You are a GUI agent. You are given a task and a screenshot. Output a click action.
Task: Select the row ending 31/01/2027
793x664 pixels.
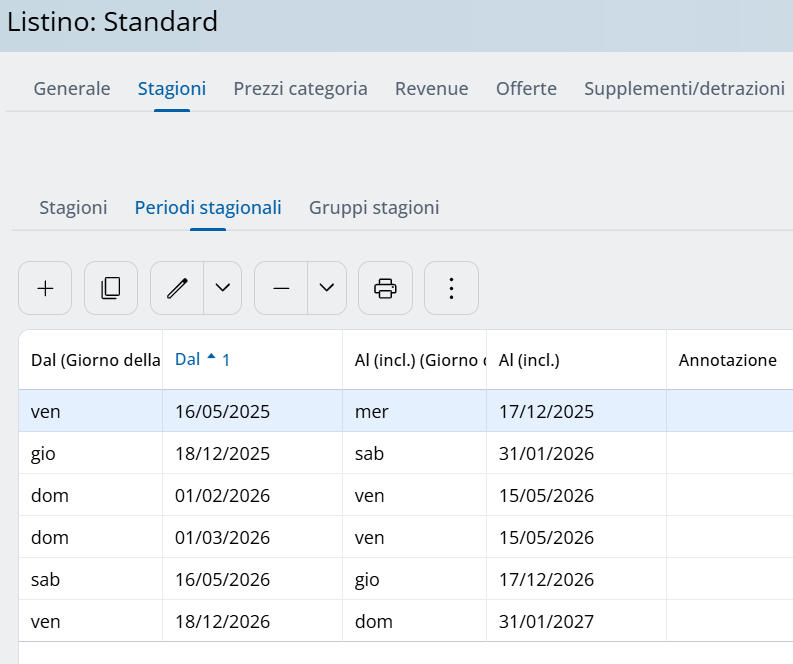[546, 621]
